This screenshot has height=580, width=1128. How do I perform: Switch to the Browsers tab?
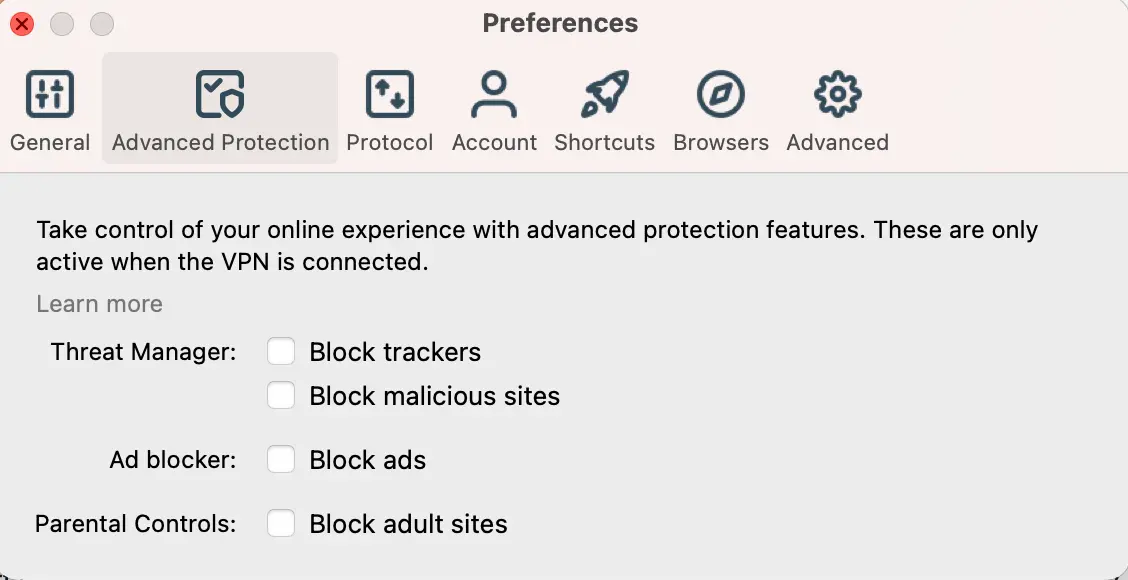[x=721, y=110]
